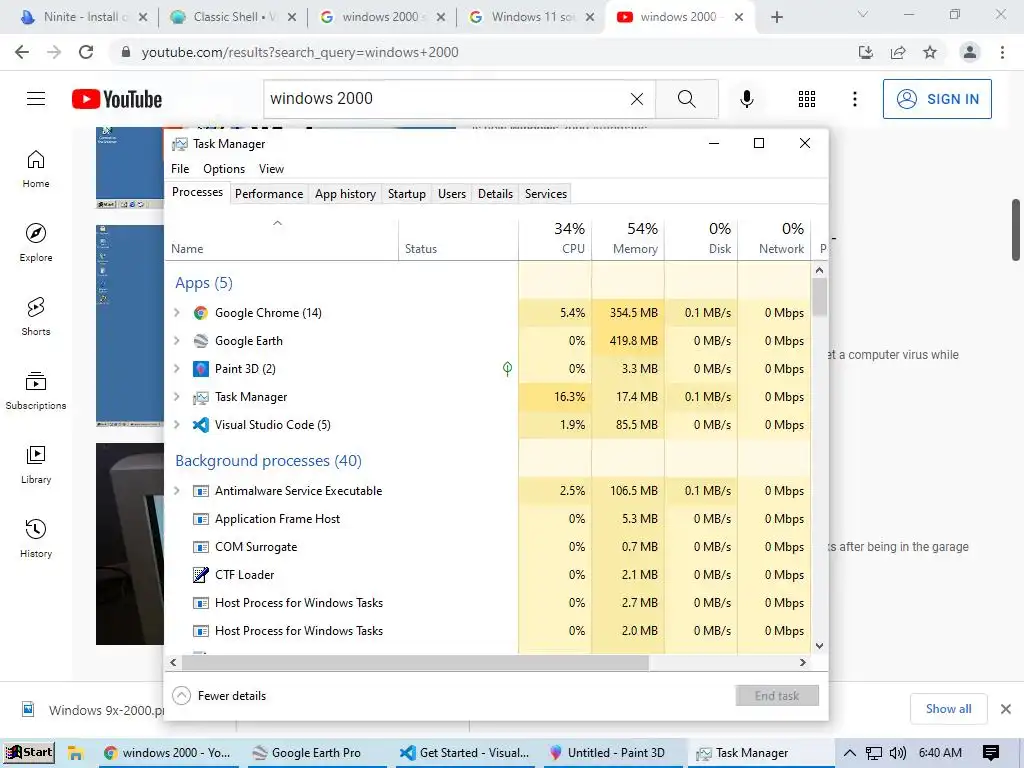Image resolution: width=1024 pixels, height=768 pixels.
Task: Sort processes by the Memory column header
Action: [628, 238]
